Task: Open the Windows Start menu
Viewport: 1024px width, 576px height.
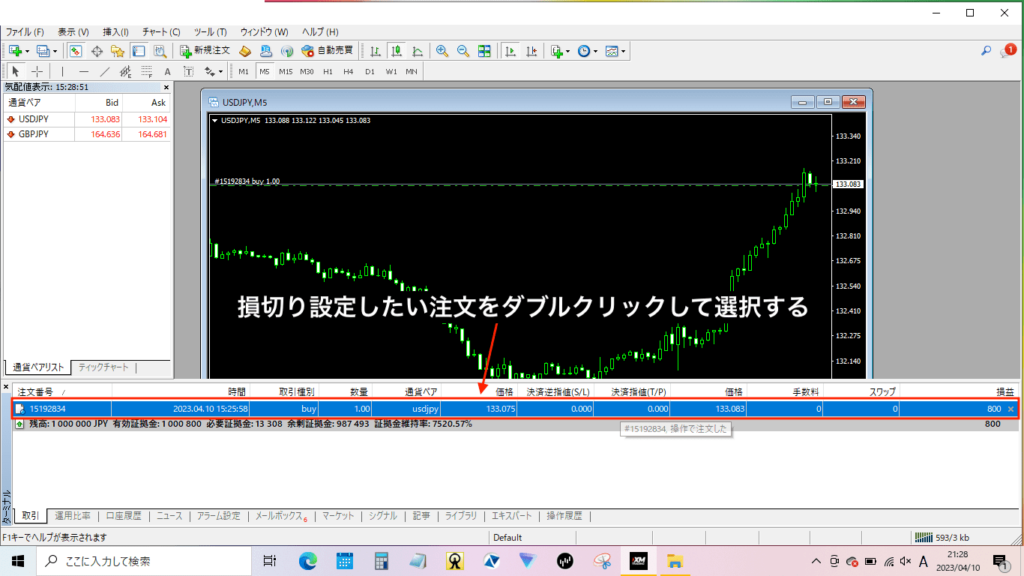Action: click(18, 561)
